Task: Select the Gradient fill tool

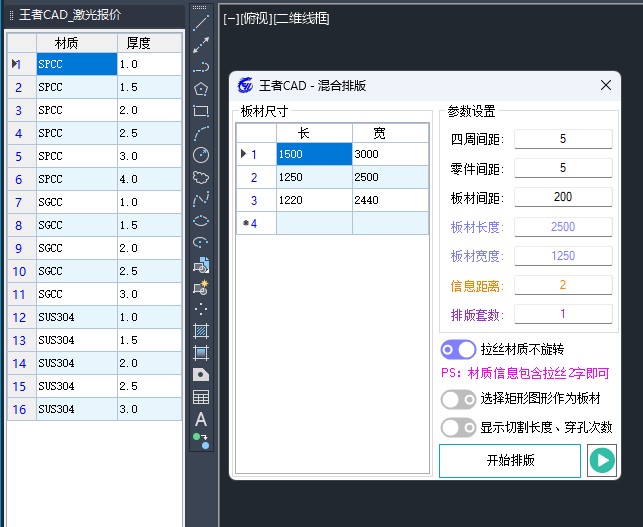Action: (201, 353)
